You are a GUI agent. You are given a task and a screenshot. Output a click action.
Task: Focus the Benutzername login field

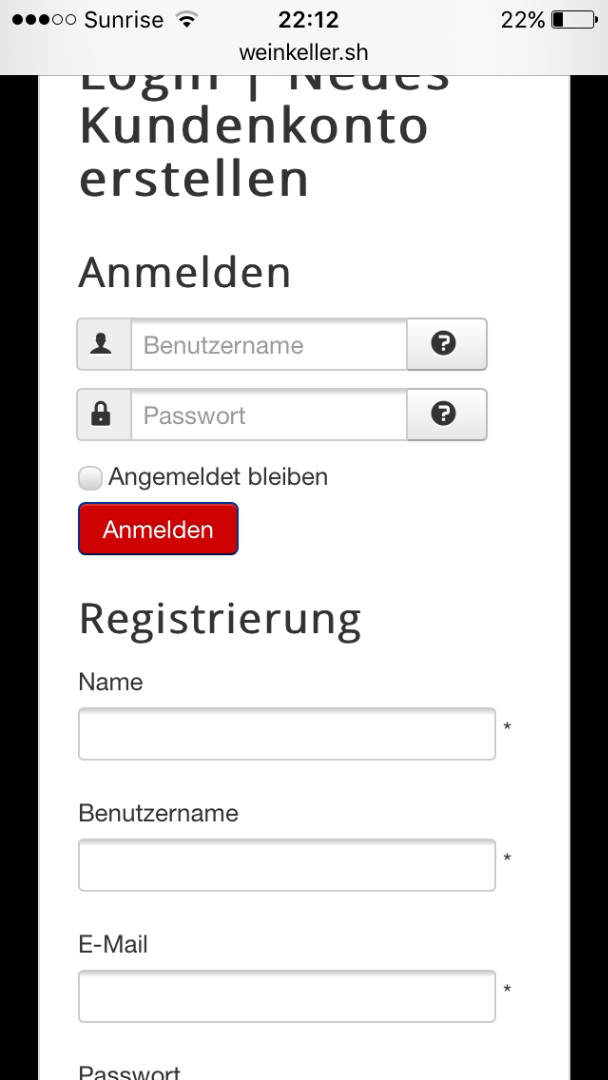tap(268, 345)
